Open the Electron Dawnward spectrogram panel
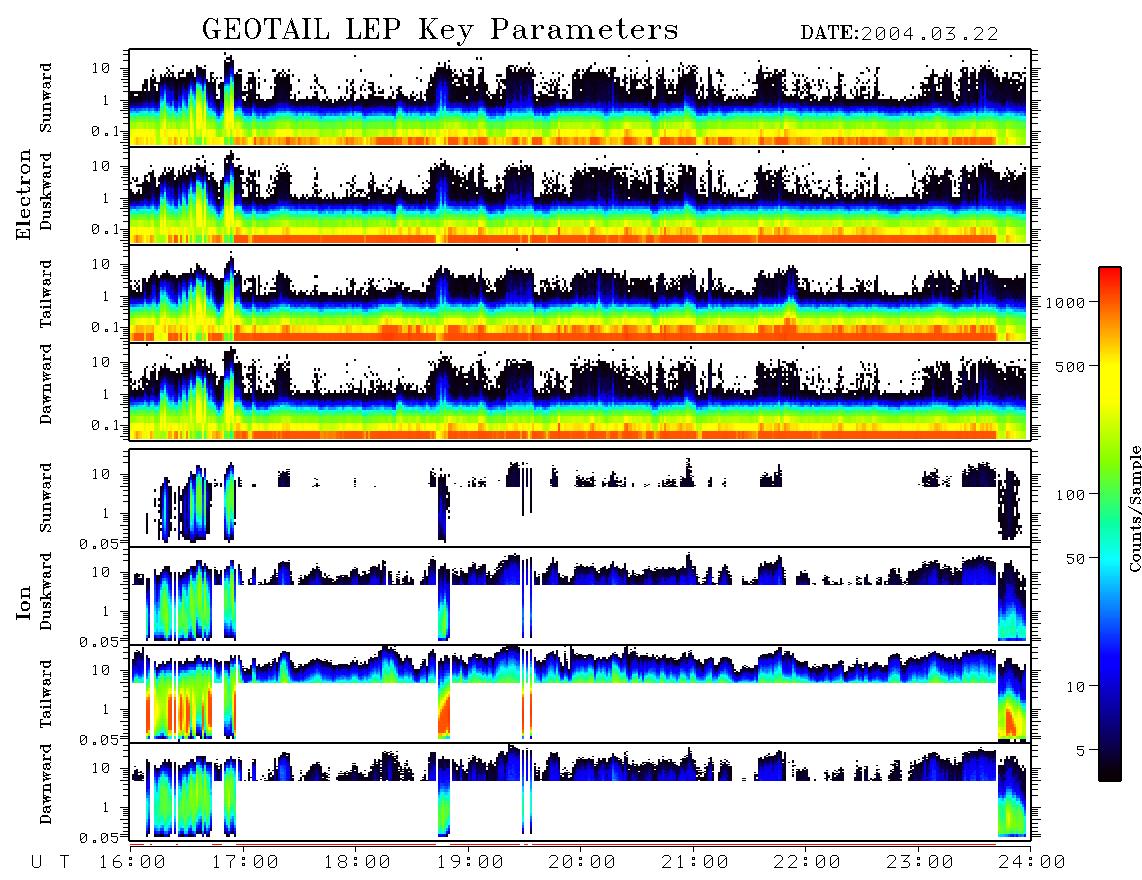The image size is (1142, 880). coord(580,391)
